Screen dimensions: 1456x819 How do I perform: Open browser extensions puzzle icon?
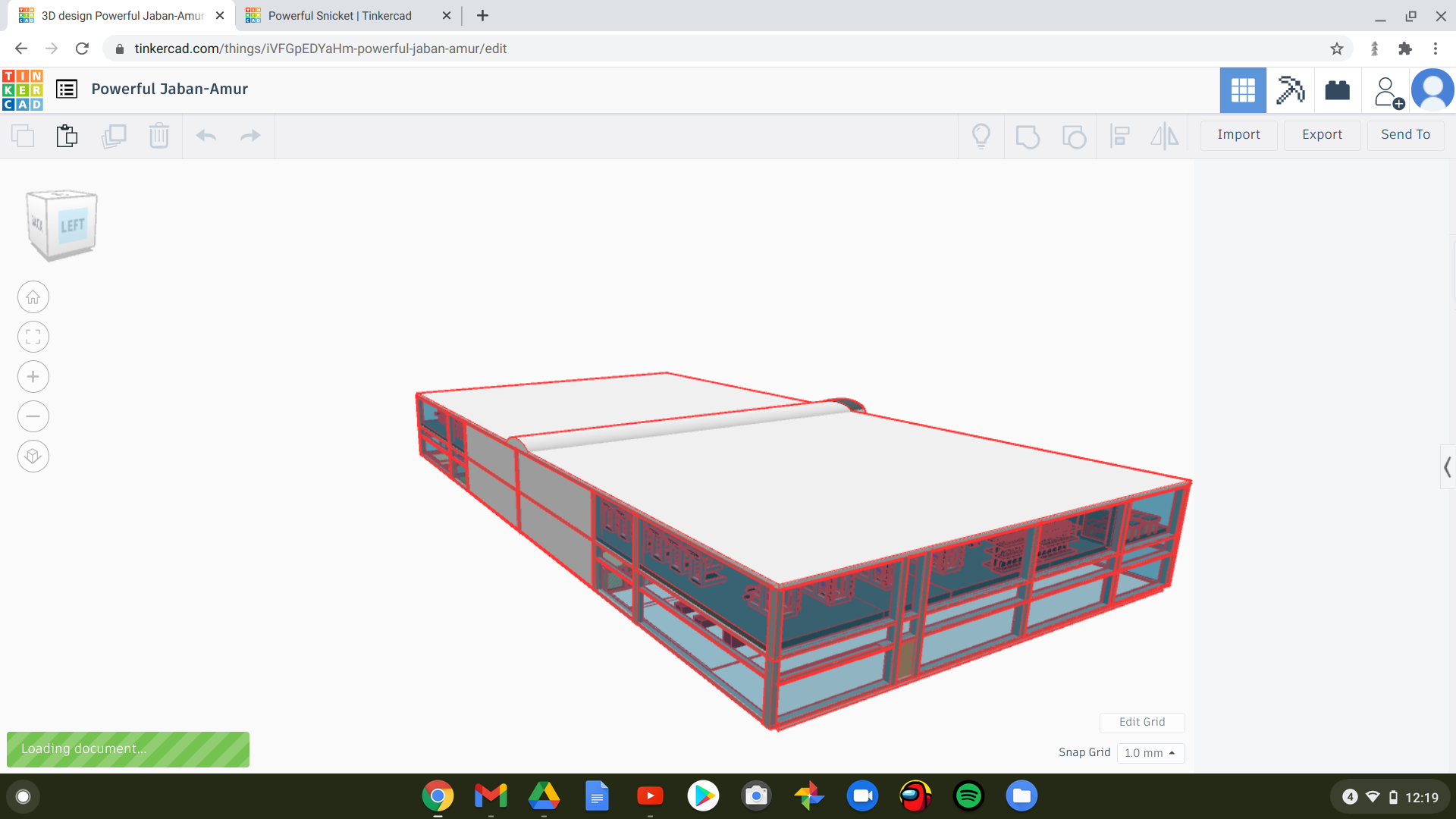[1405, 49]
